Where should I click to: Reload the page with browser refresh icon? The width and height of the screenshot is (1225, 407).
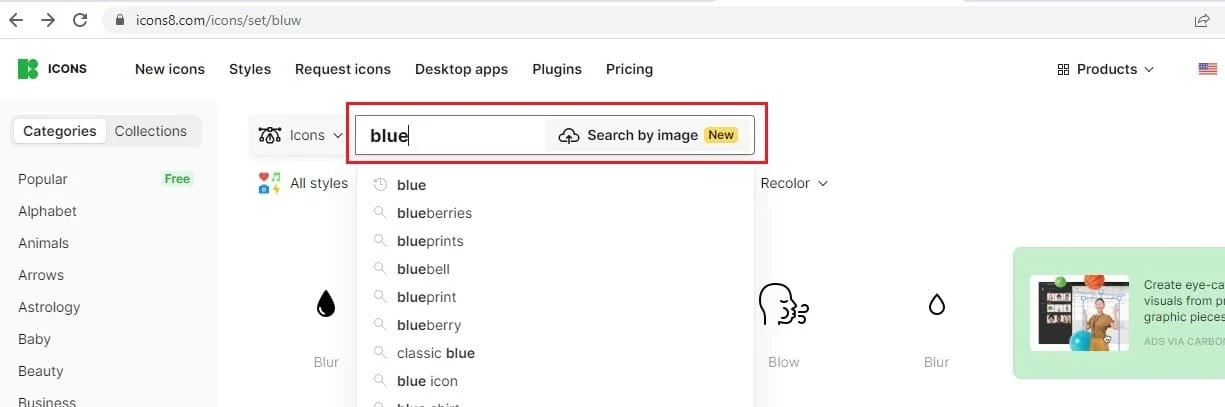point(80,20)
